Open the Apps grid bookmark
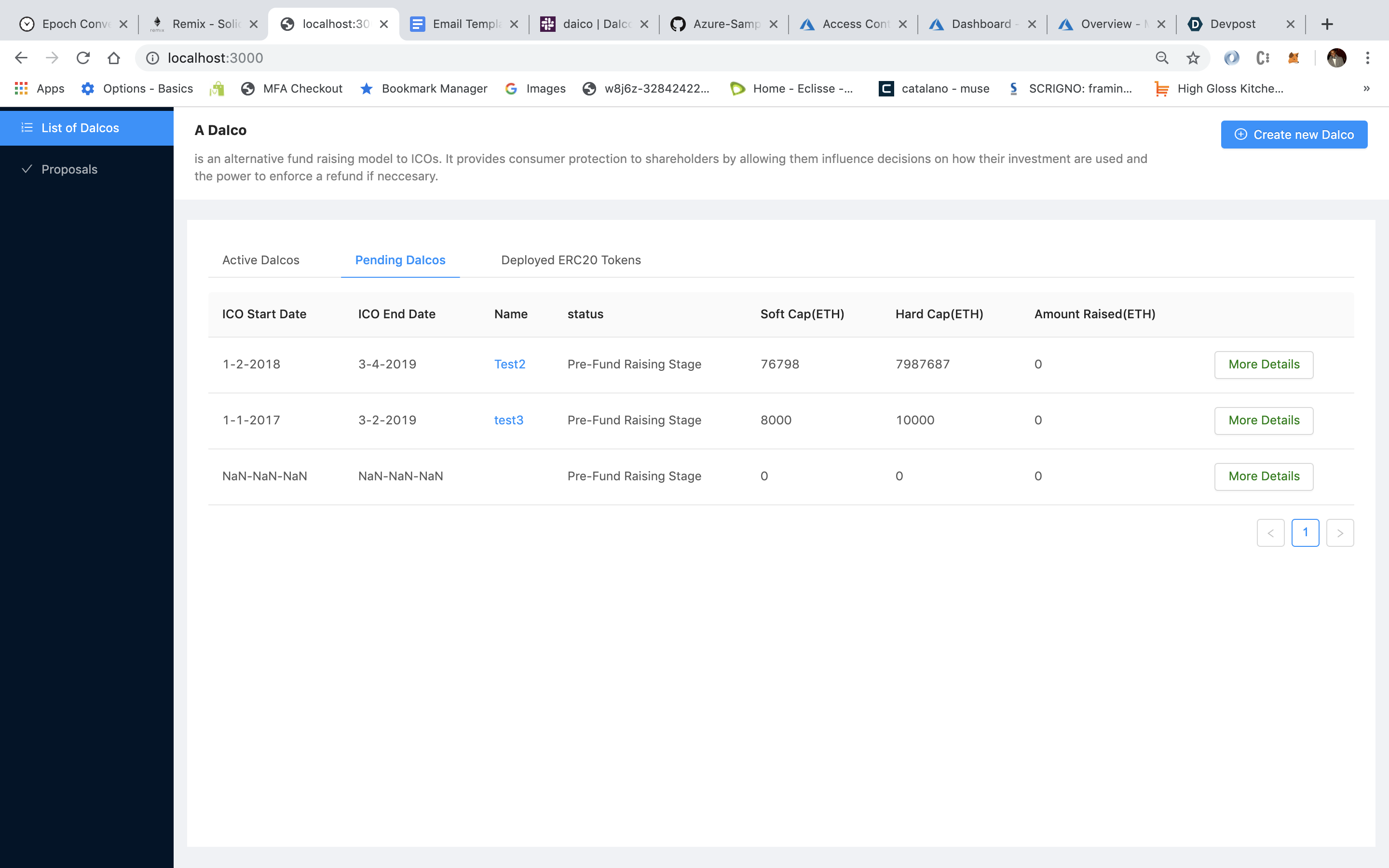The width and height of the screenshot is (1389, 868). [39, 88]
